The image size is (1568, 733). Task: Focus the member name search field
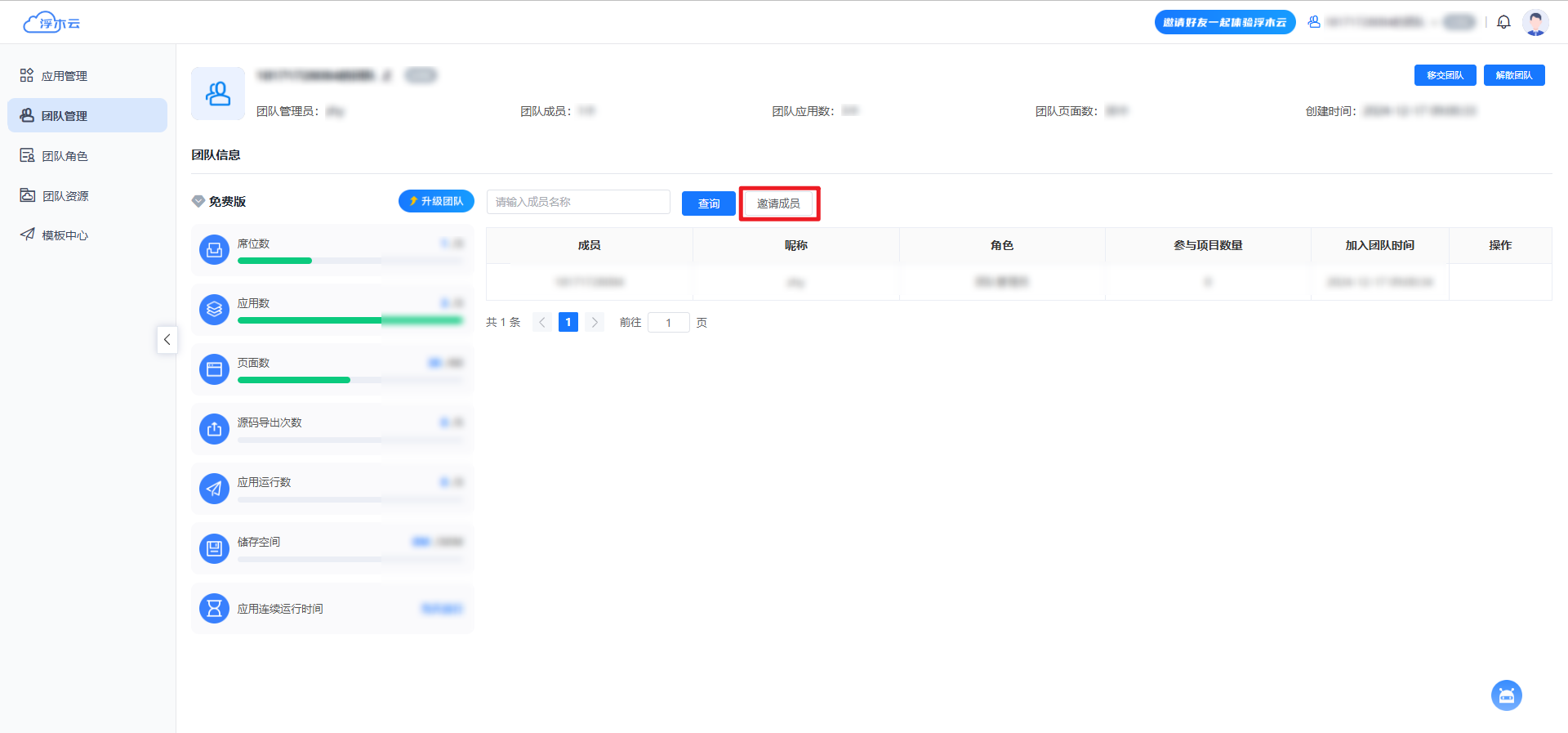[578, 202]
